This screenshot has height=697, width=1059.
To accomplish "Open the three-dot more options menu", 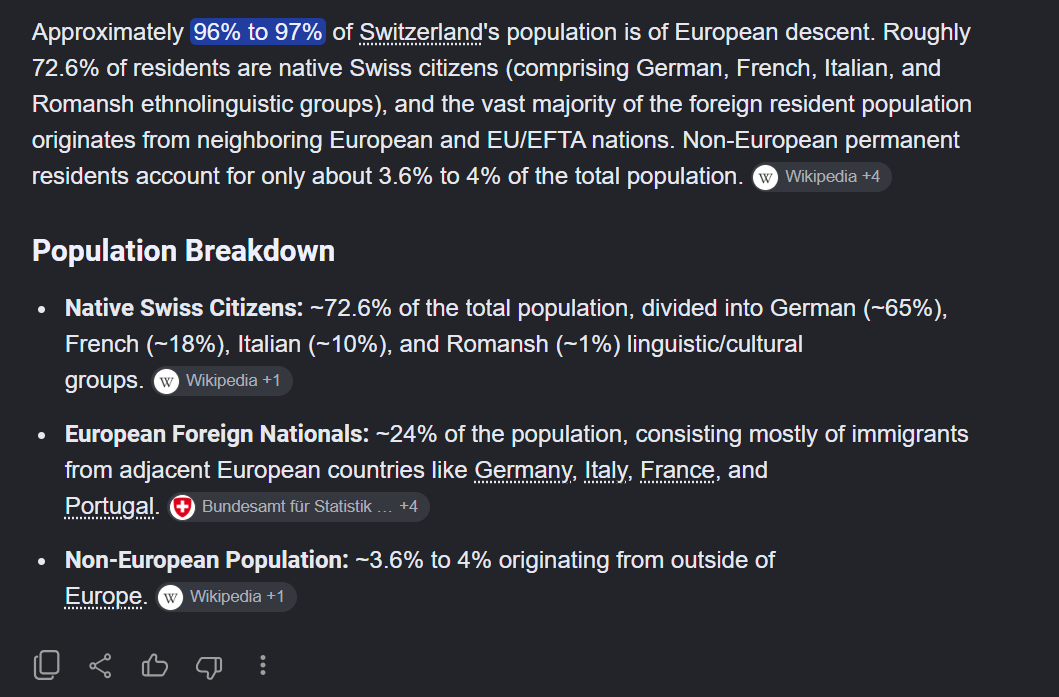I will coord(263,665).
